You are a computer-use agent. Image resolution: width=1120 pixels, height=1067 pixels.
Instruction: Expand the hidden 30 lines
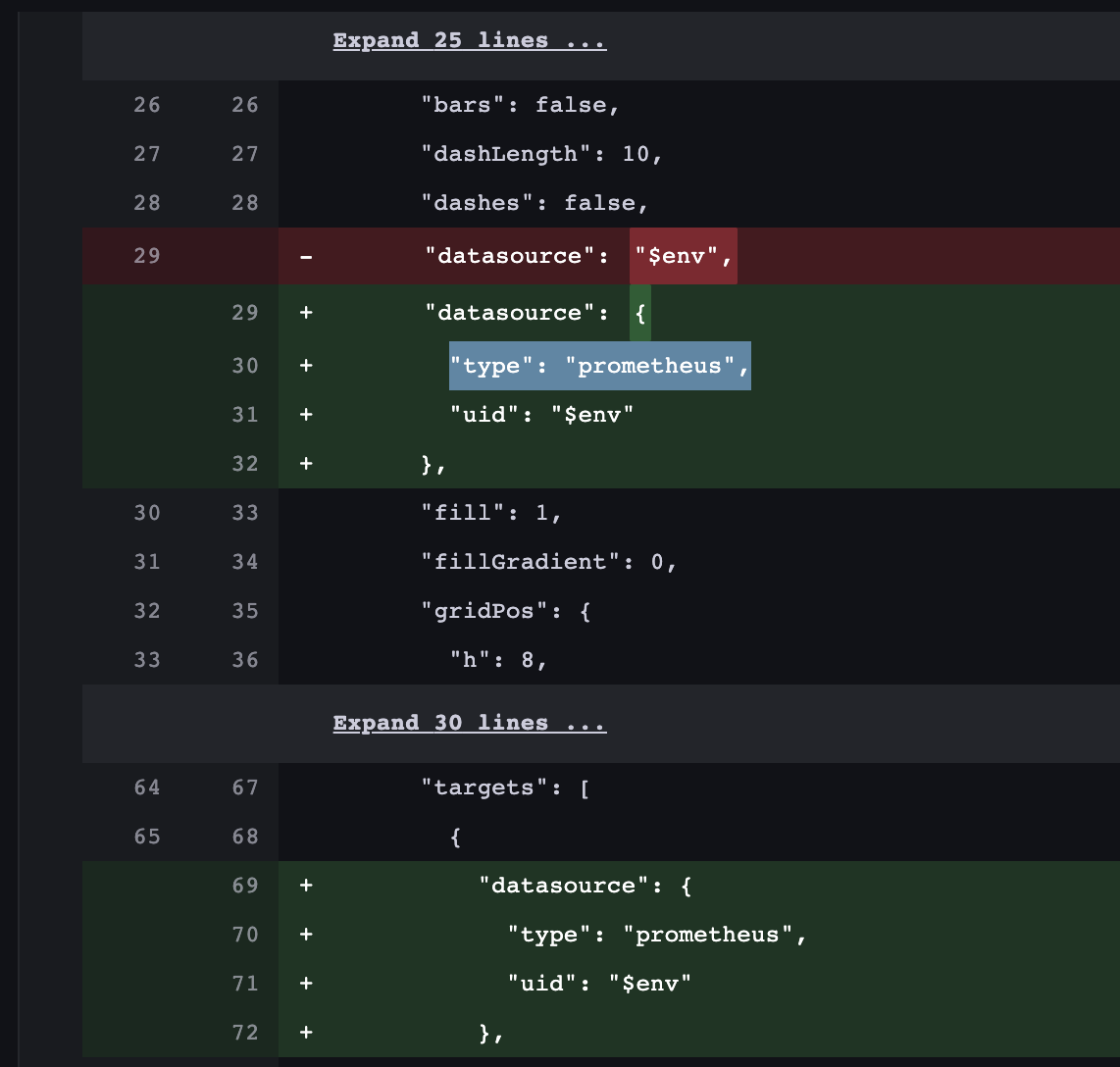point(469,723)
